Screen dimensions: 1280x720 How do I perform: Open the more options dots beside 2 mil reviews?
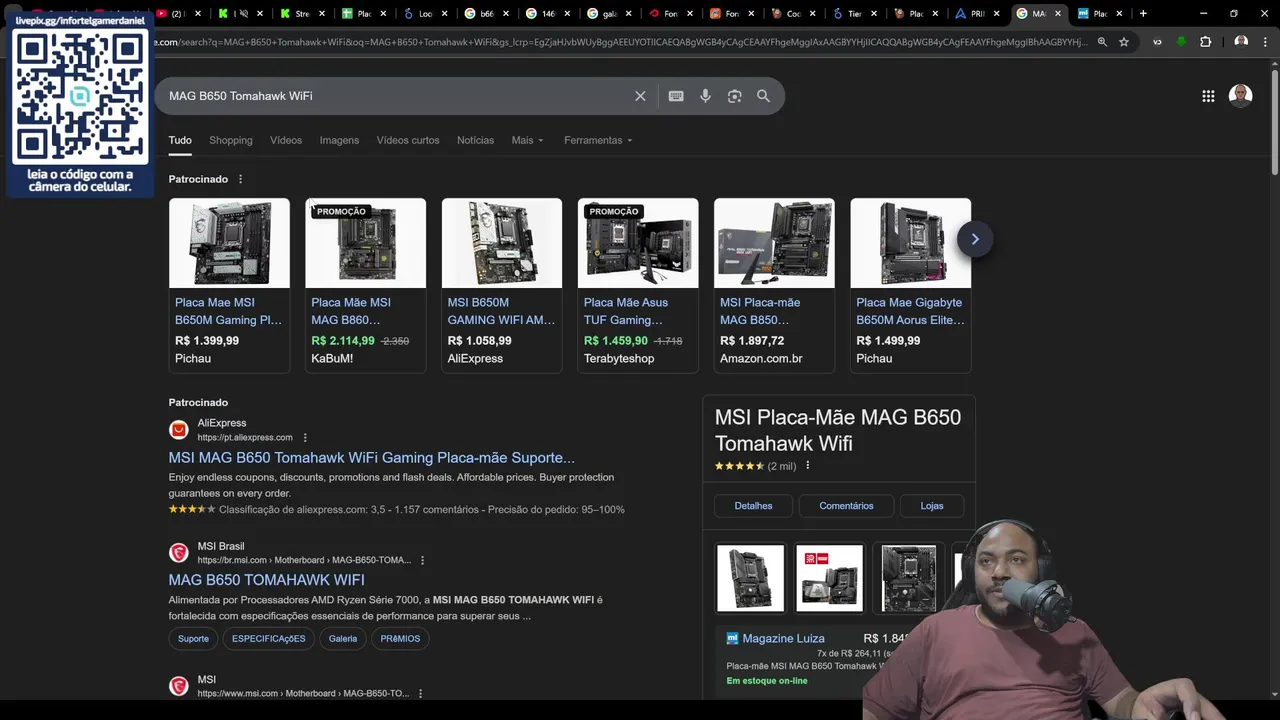point(807,466)
